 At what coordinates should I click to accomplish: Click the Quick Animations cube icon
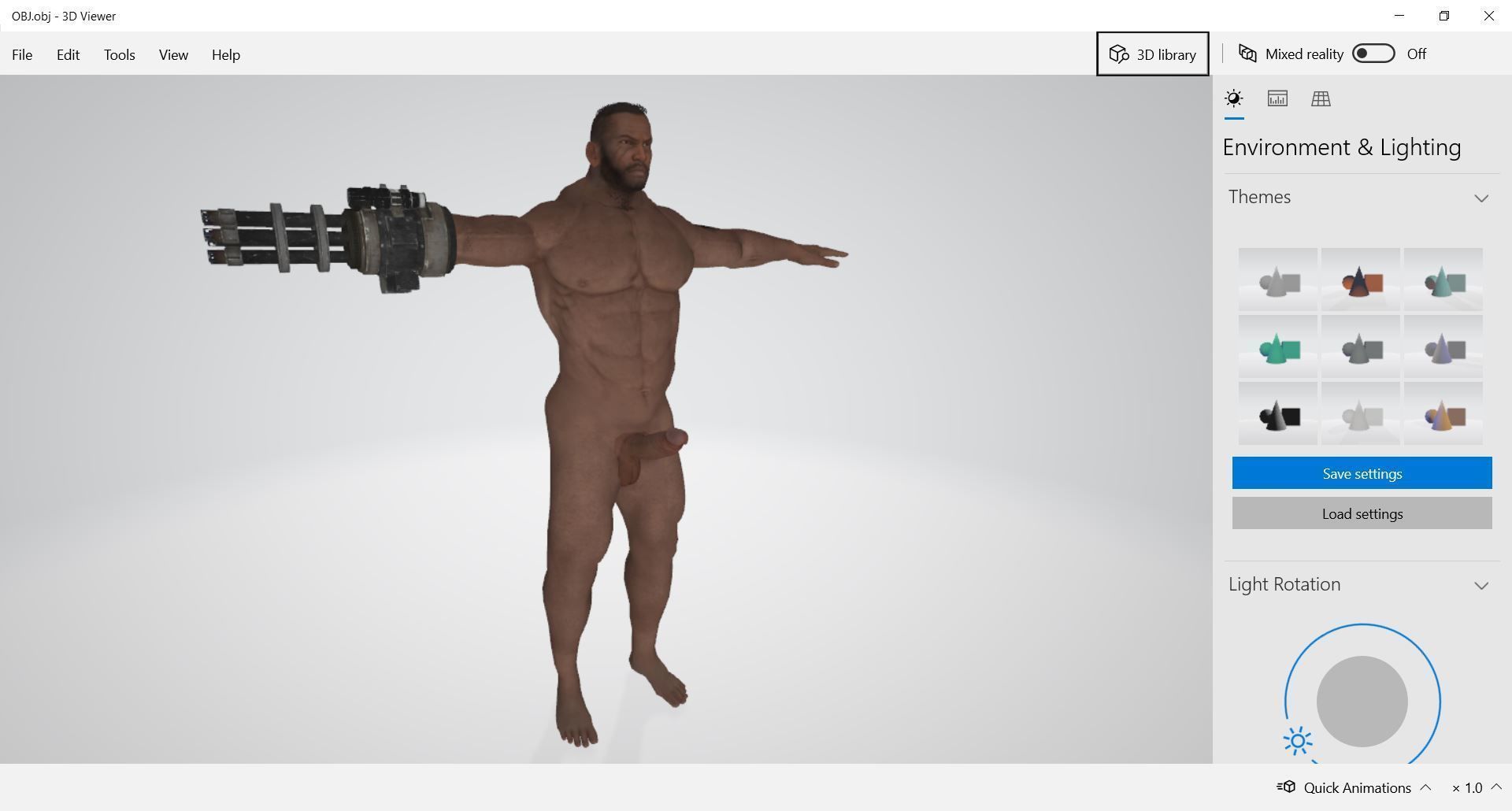point(1286,787)
